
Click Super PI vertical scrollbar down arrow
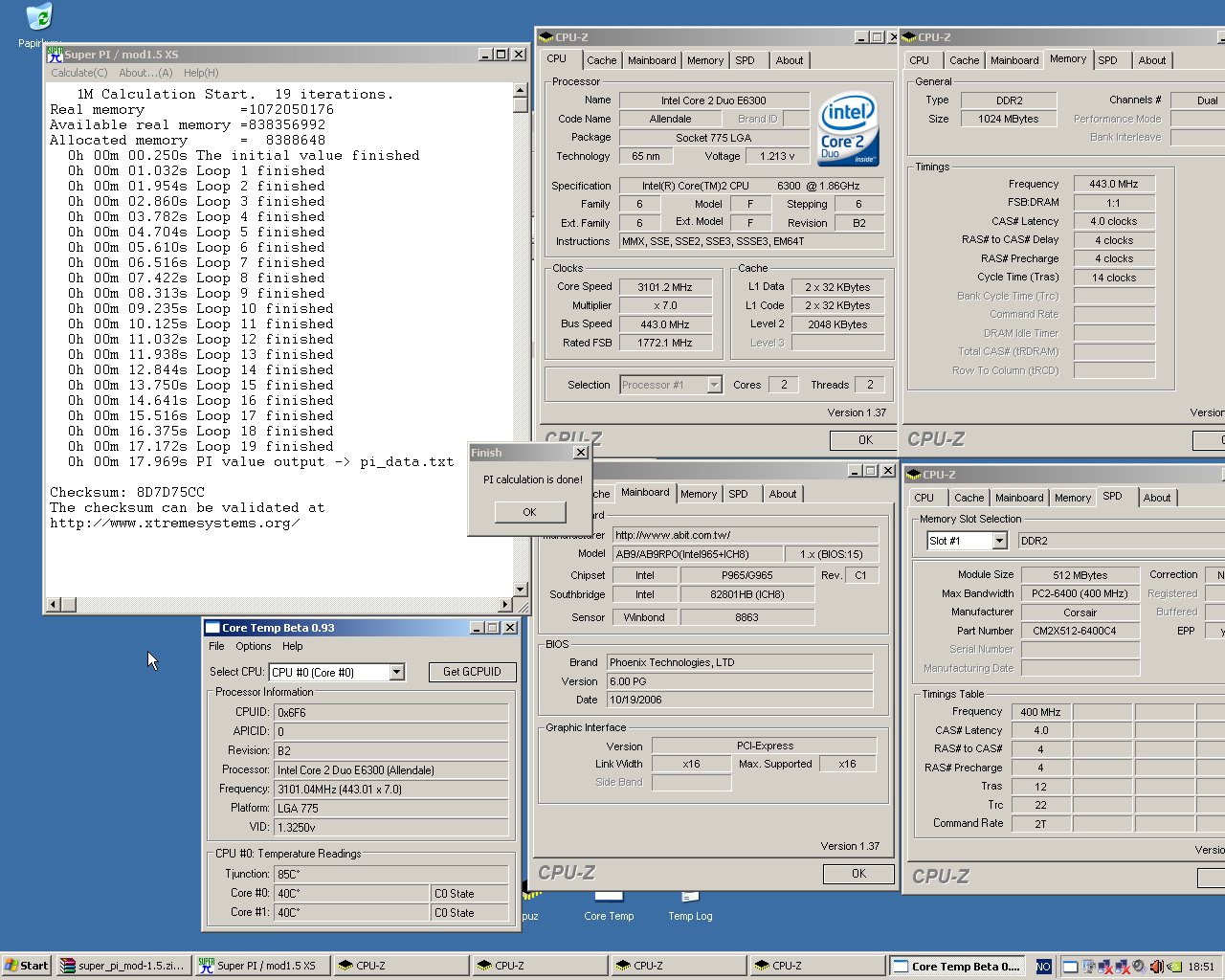coord(521,590)
